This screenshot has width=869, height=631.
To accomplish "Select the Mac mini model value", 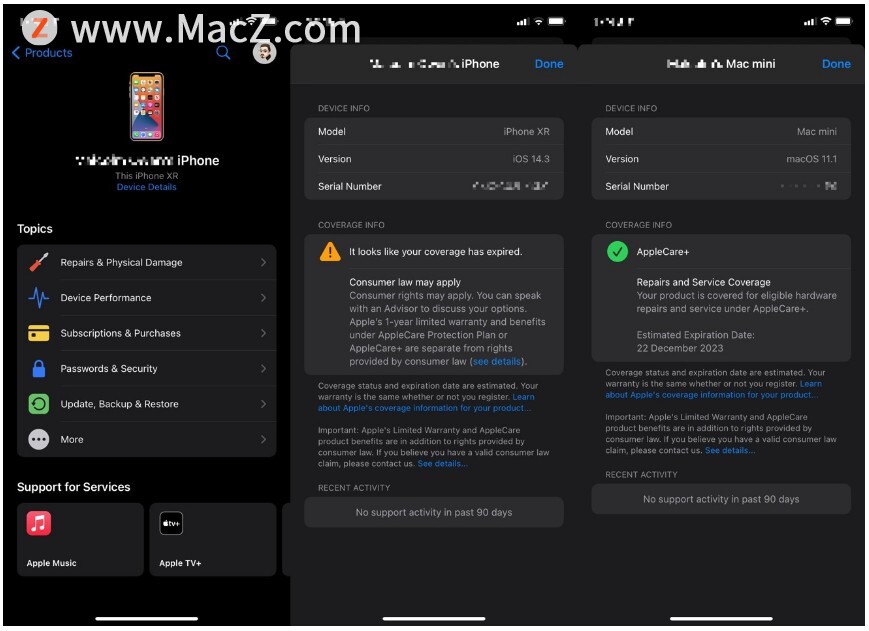I will click(817, 132).
